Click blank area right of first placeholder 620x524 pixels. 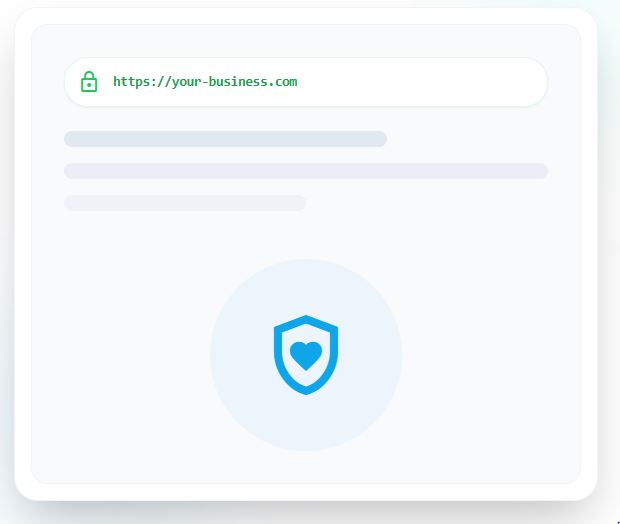tap(468, 139)
